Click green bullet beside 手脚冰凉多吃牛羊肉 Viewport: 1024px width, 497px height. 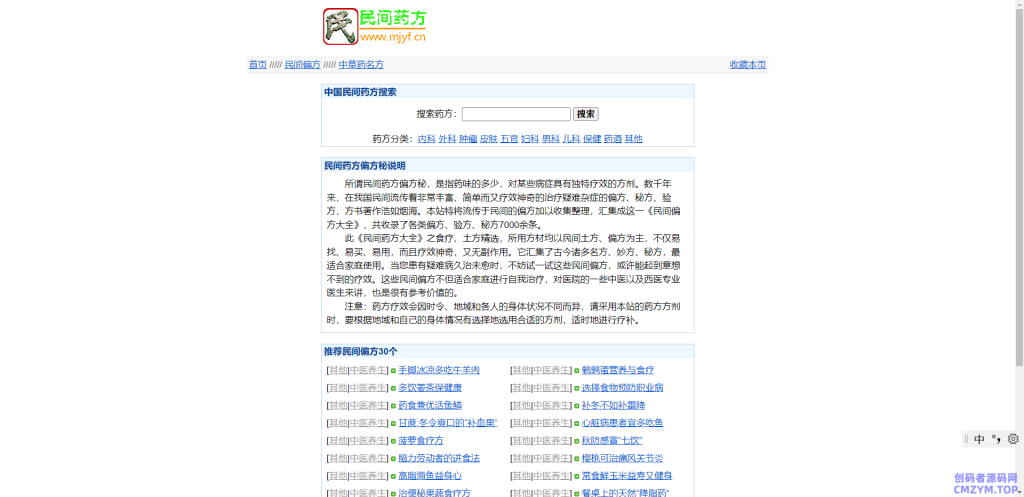click(x=393, y=370)
